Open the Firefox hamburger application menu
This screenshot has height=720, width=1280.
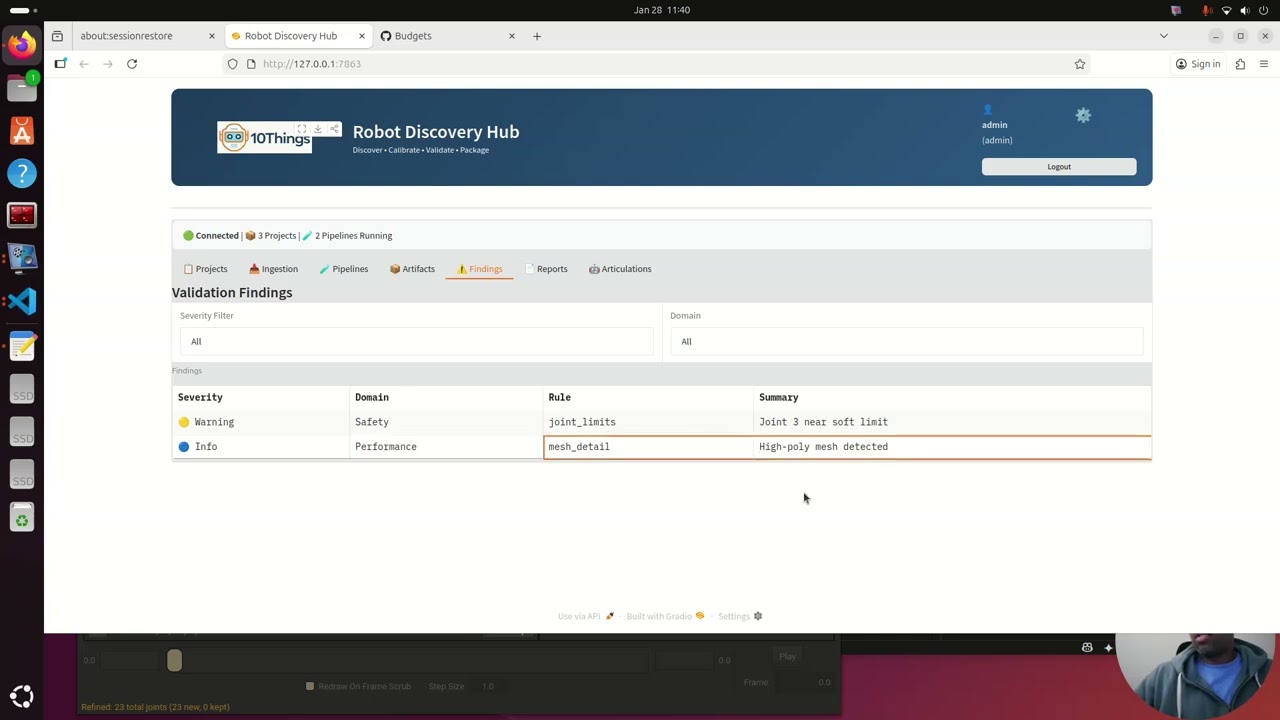1264,64
